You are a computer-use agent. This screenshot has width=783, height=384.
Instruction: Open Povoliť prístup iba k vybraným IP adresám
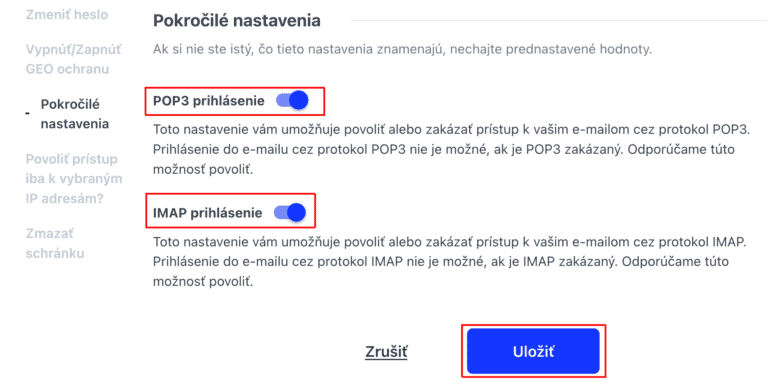pos(74,179)
